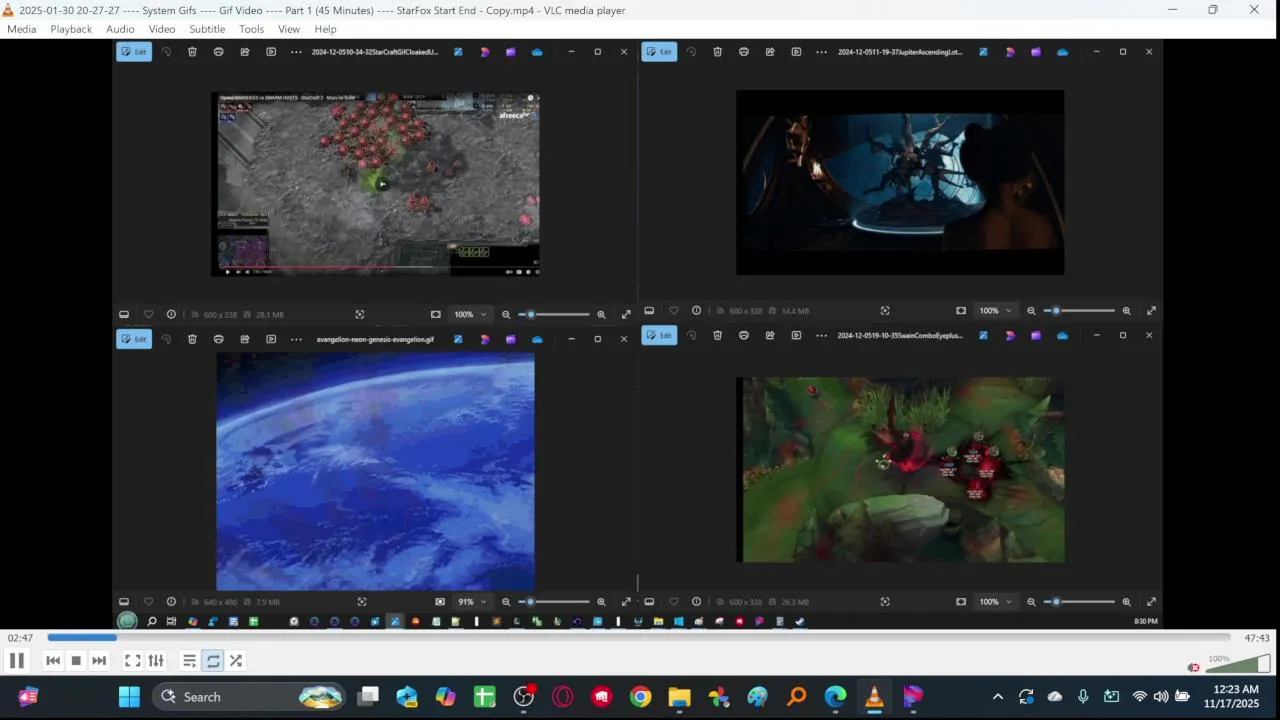Viewport: 1280px width, 720px height.
Task: Show hidden system tray icons
Action: click(x=997, y=697)
